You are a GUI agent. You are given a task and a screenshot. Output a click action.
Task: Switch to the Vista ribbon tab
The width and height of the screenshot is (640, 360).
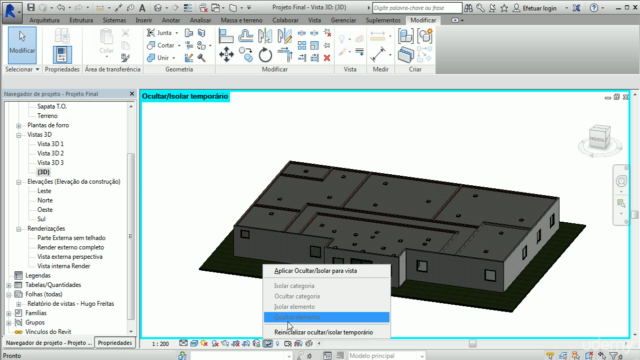[314, 20]
